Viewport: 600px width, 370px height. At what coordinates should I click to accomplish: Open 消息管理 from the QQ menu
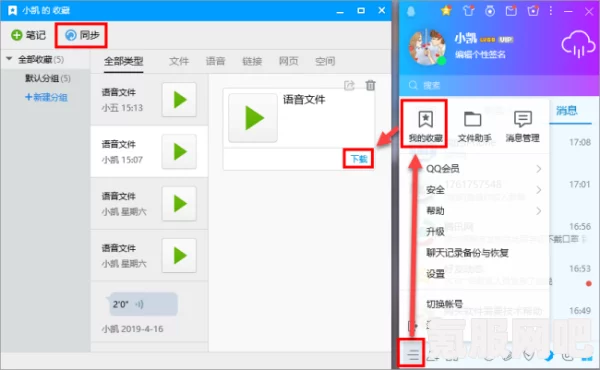(x=522, y=126)
